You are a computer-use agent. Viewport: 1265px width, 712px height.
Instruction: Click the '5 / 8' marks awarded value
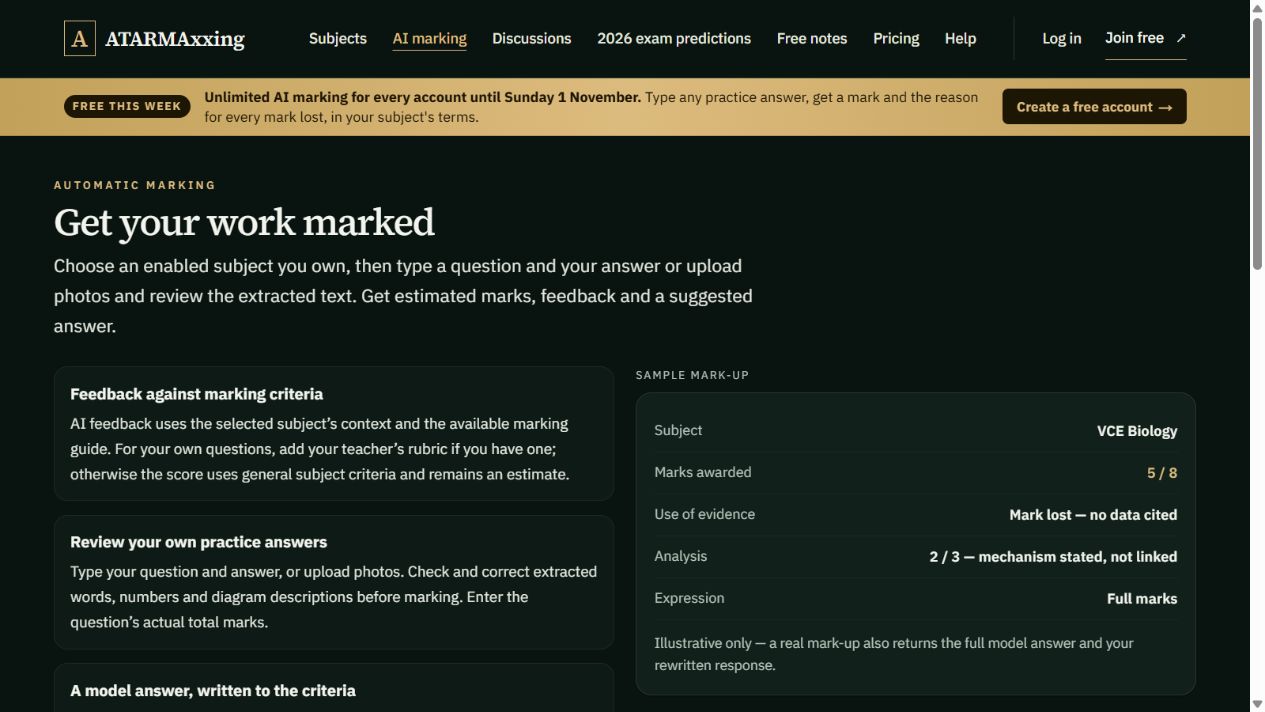point(1162,473)
